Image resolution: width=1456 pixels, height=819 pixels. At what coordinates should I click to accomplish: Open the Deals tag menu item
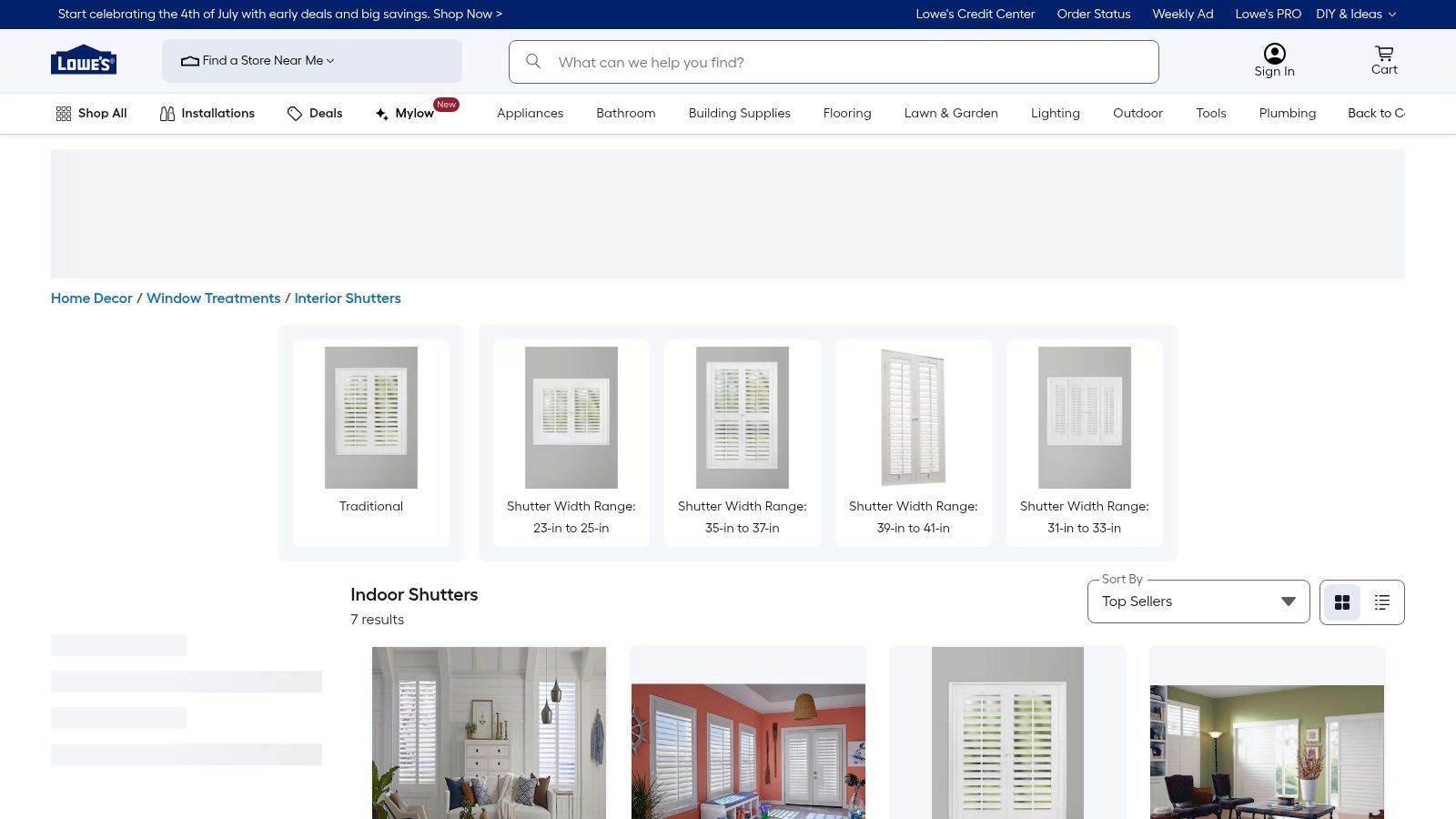click(315, 114)
